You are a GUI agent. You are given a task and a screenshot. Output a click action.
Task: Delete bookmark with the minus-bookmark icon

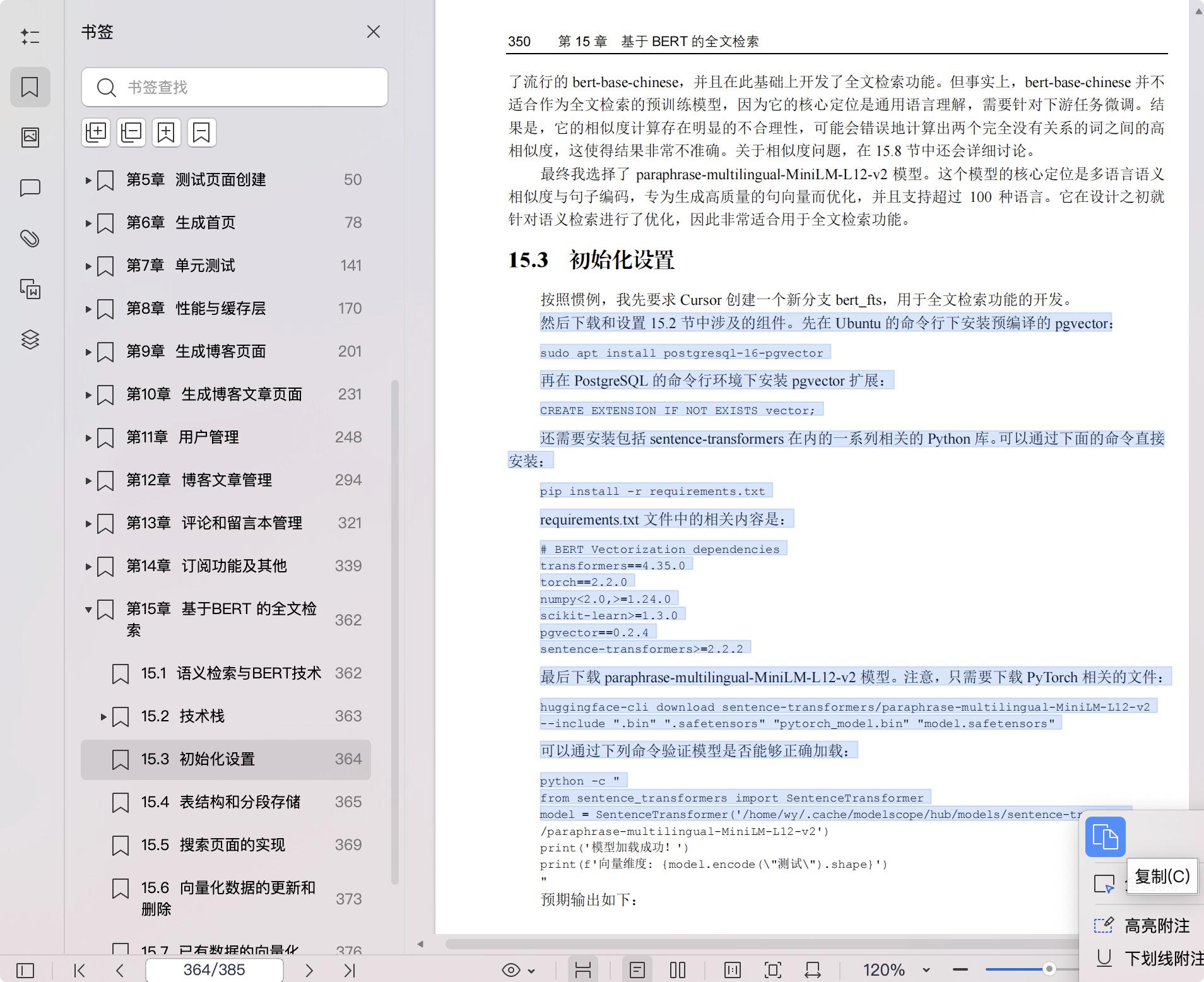click(x=201, y=133)
